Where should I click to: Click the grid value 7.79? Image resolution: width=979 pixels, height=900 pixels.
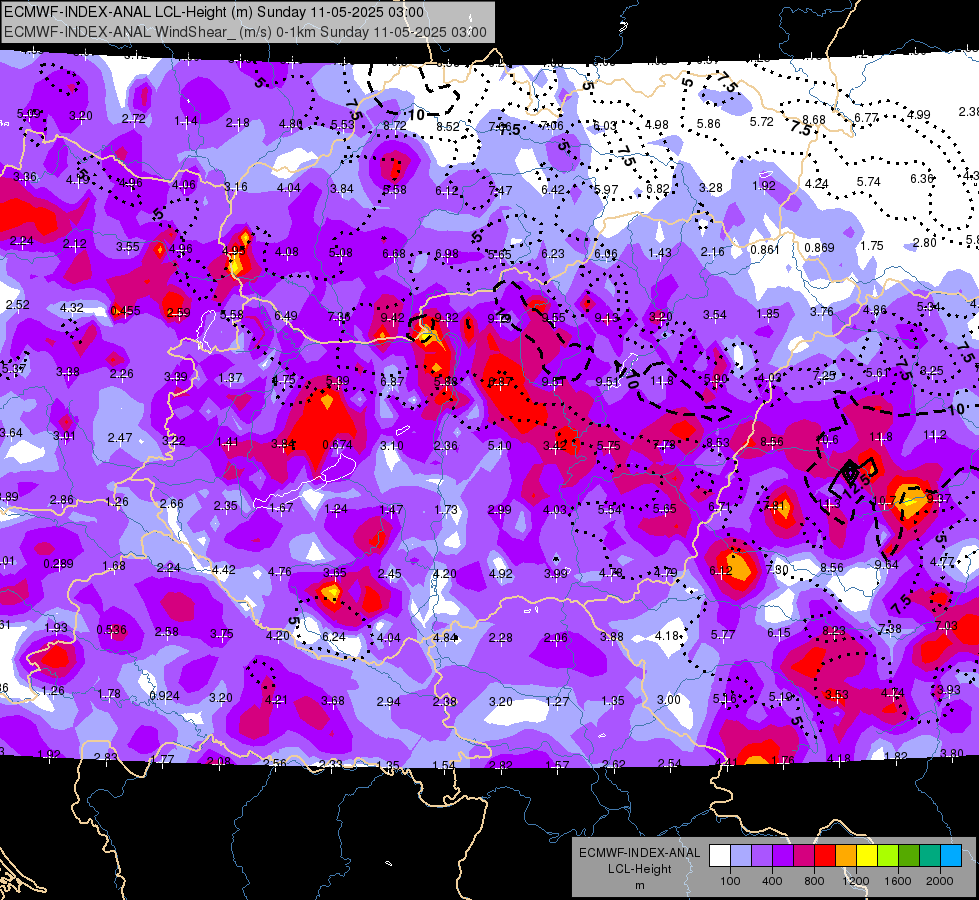click(664, 445)
